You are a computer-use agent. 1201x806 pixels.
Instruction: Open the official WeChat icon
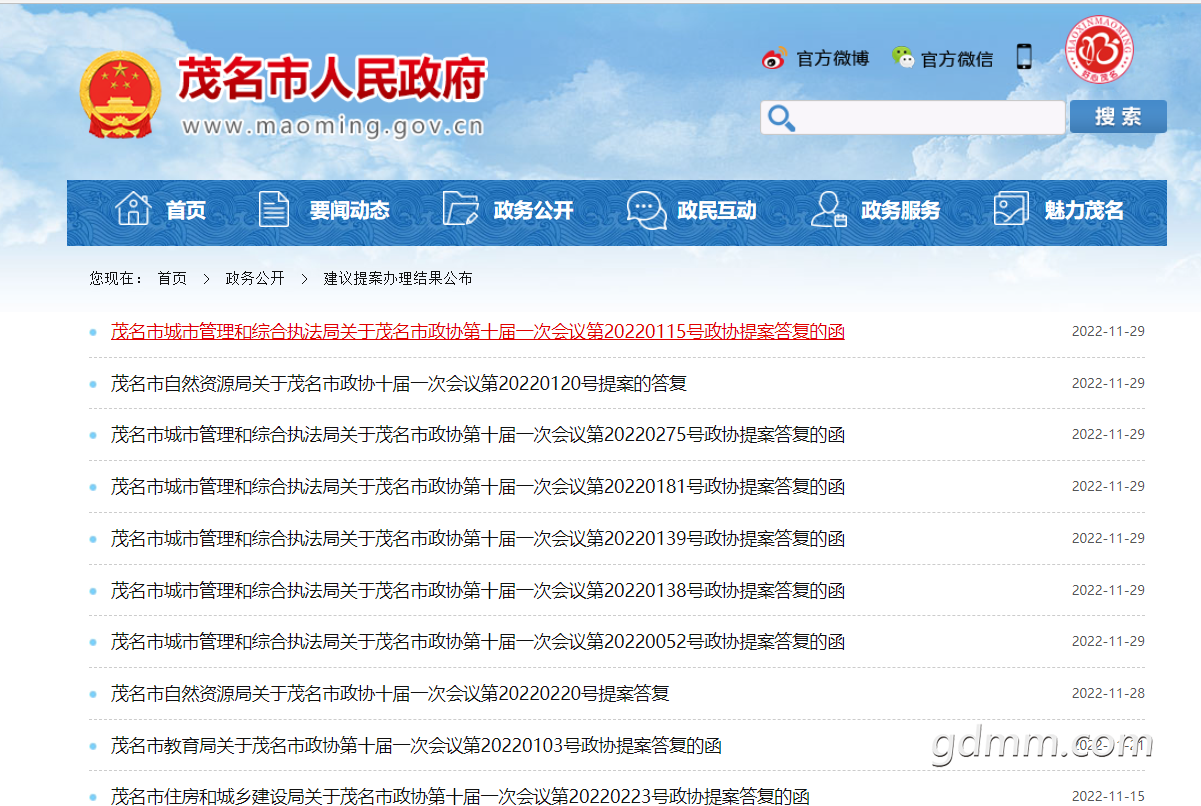903,58
